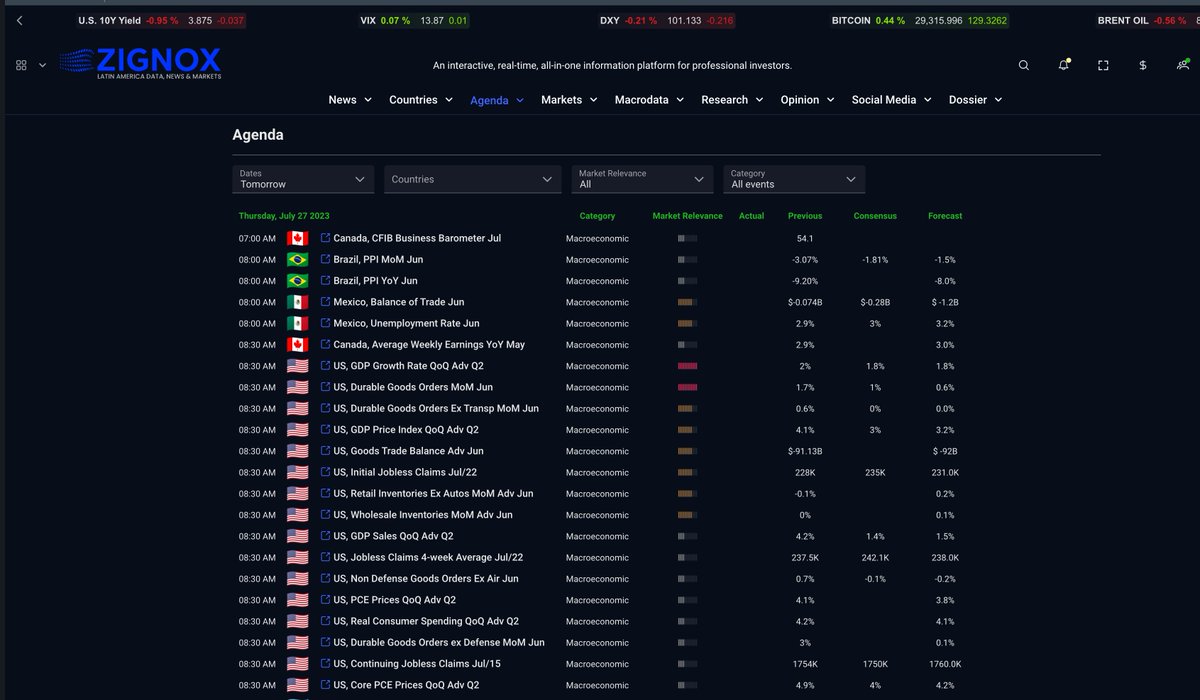
Task: Click the ZIGNOX logo
Action: tap(140, 64)
